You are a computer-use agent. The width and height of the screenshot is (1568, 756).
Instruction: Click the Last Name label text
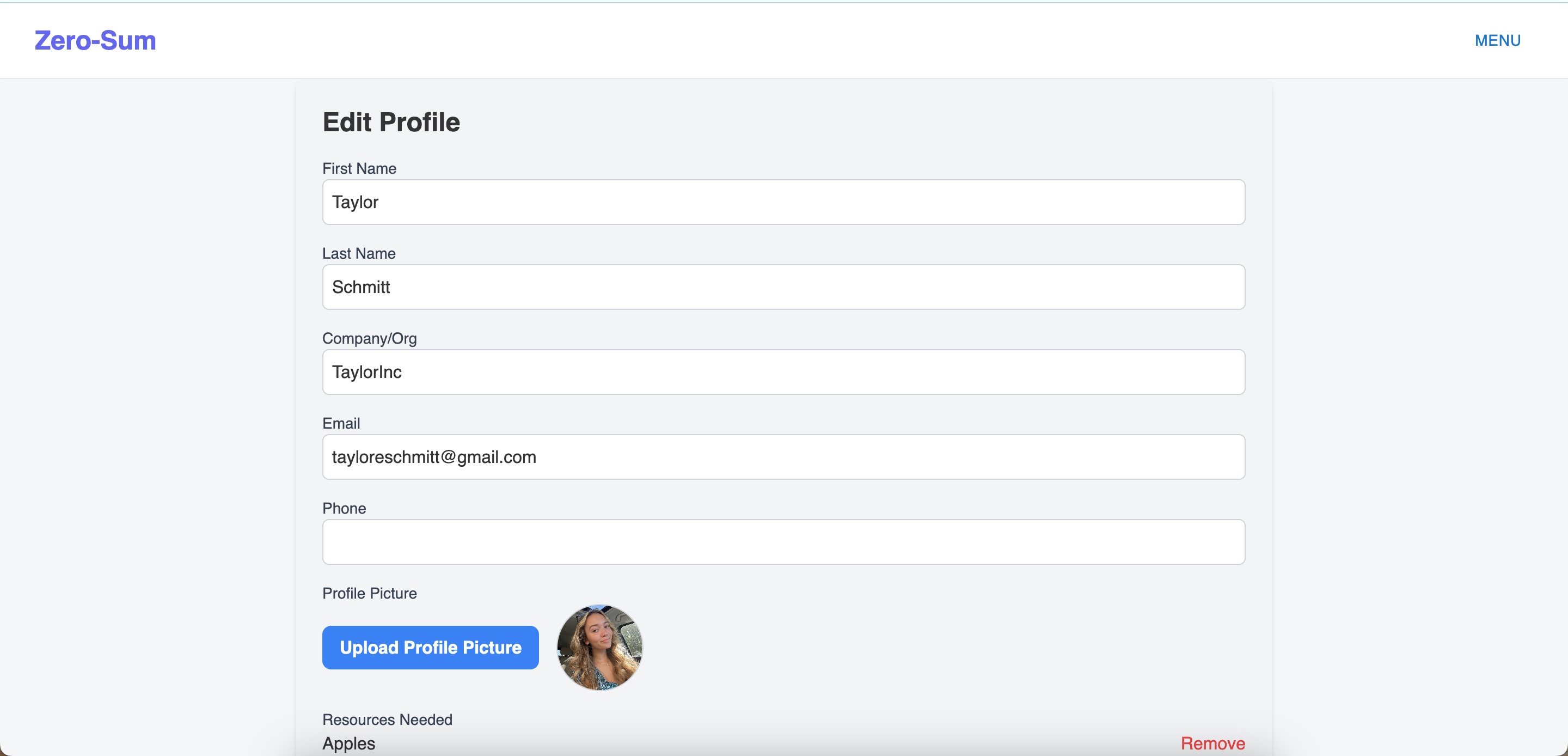pyautogui.click(x=359, y=253)
